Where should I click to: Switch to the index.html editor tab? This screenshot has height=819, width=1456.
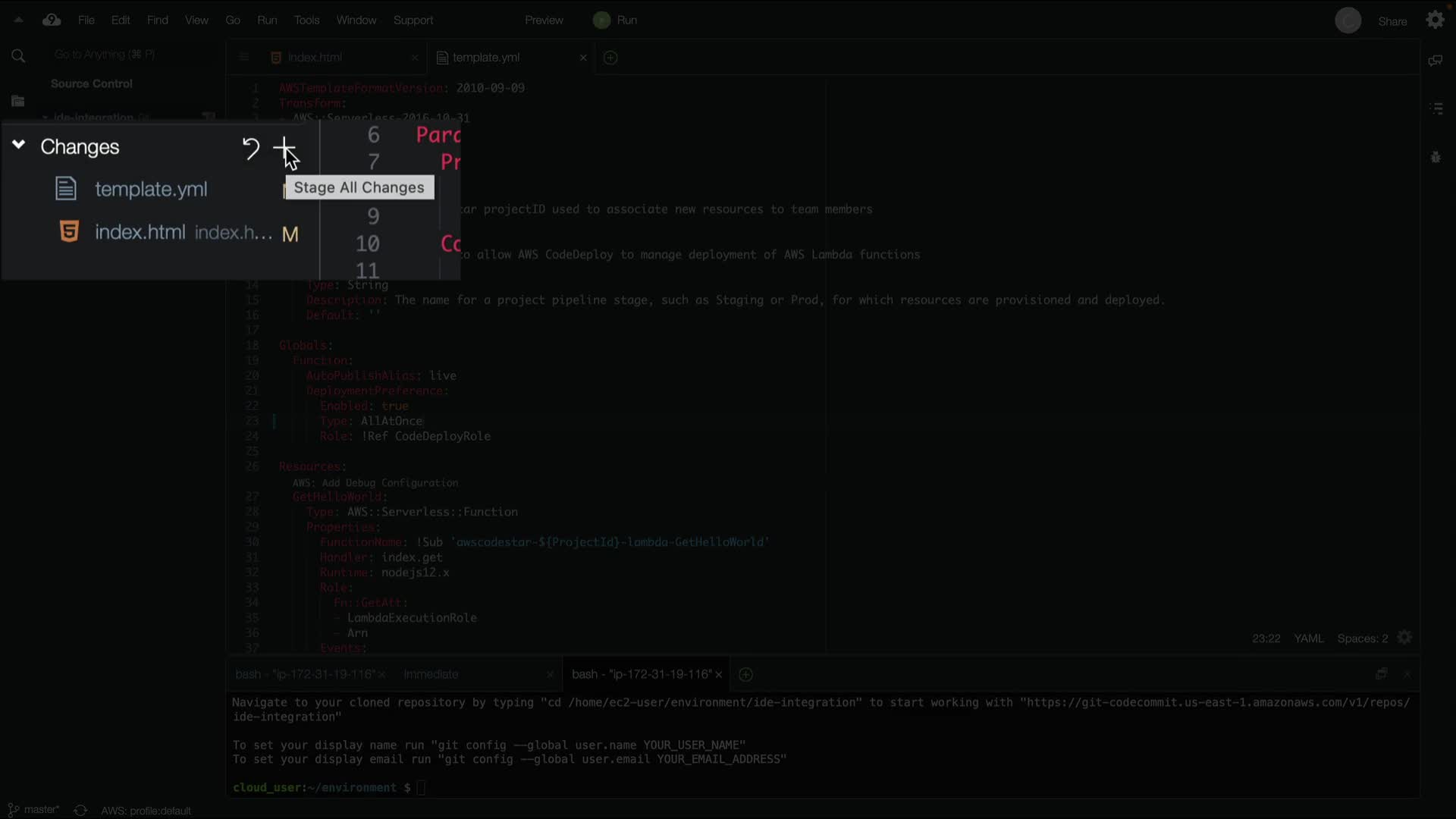tap(315, 58)
